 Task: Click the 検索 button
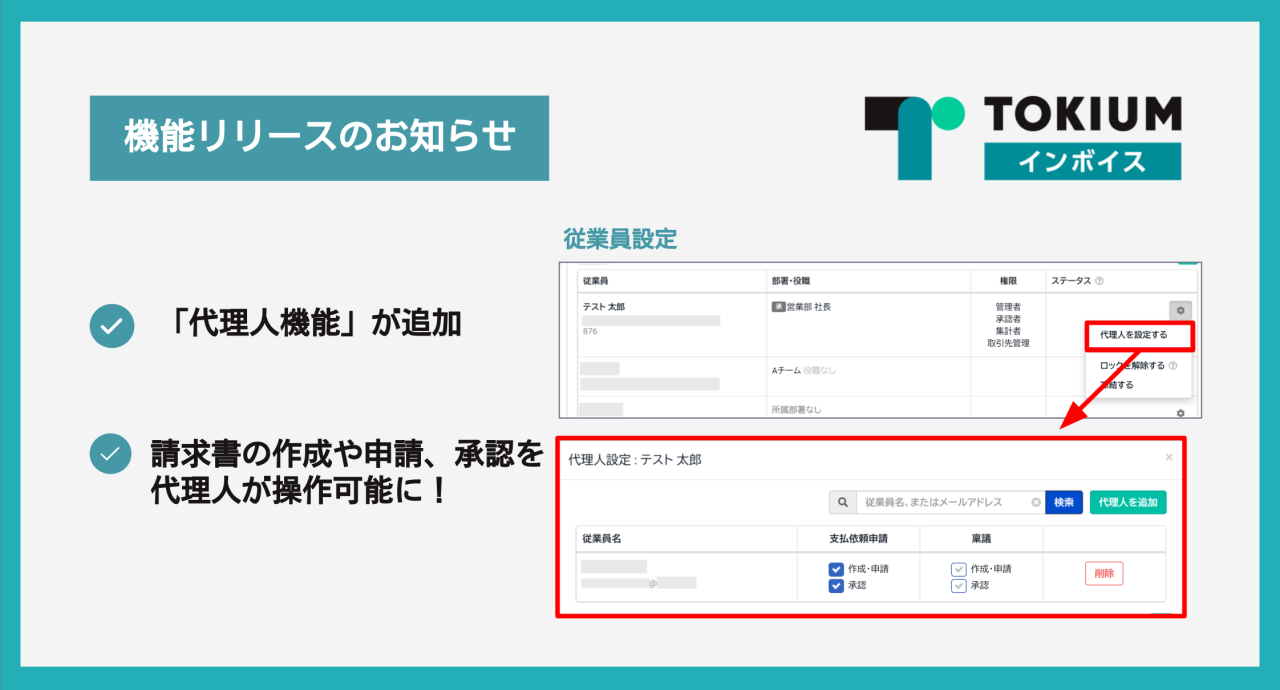pos(1064,502)
